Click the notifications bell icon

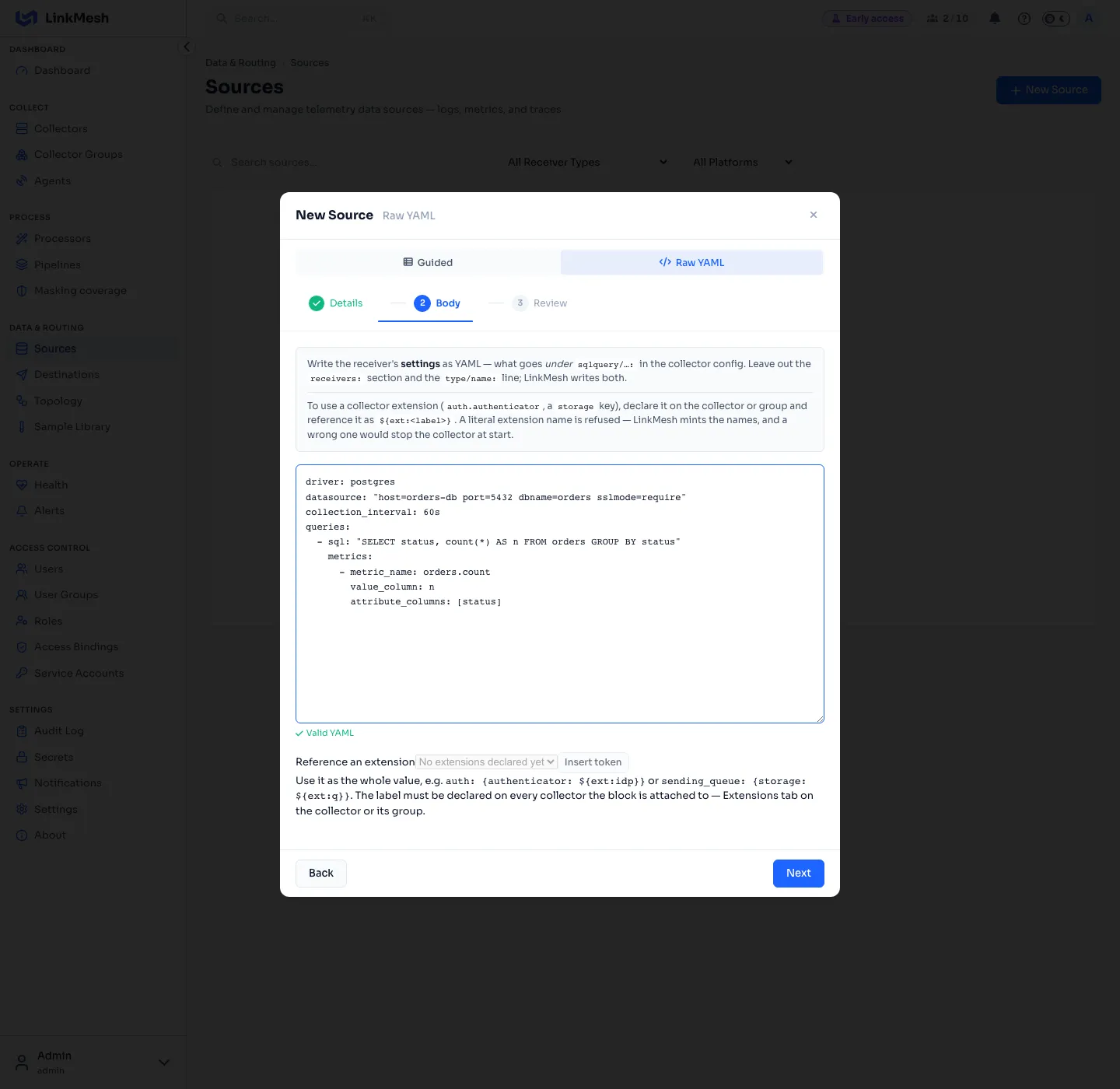[995, 18]
